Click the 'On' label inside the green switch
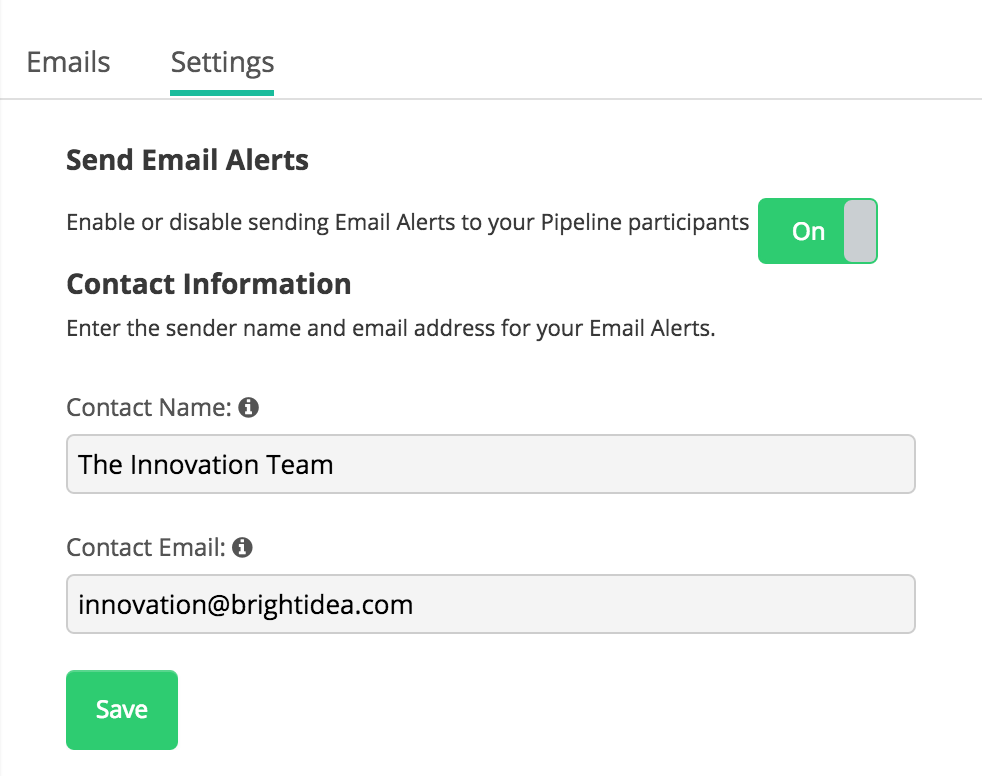The height and width of the screenshot is (776, 982). [808, 232]
